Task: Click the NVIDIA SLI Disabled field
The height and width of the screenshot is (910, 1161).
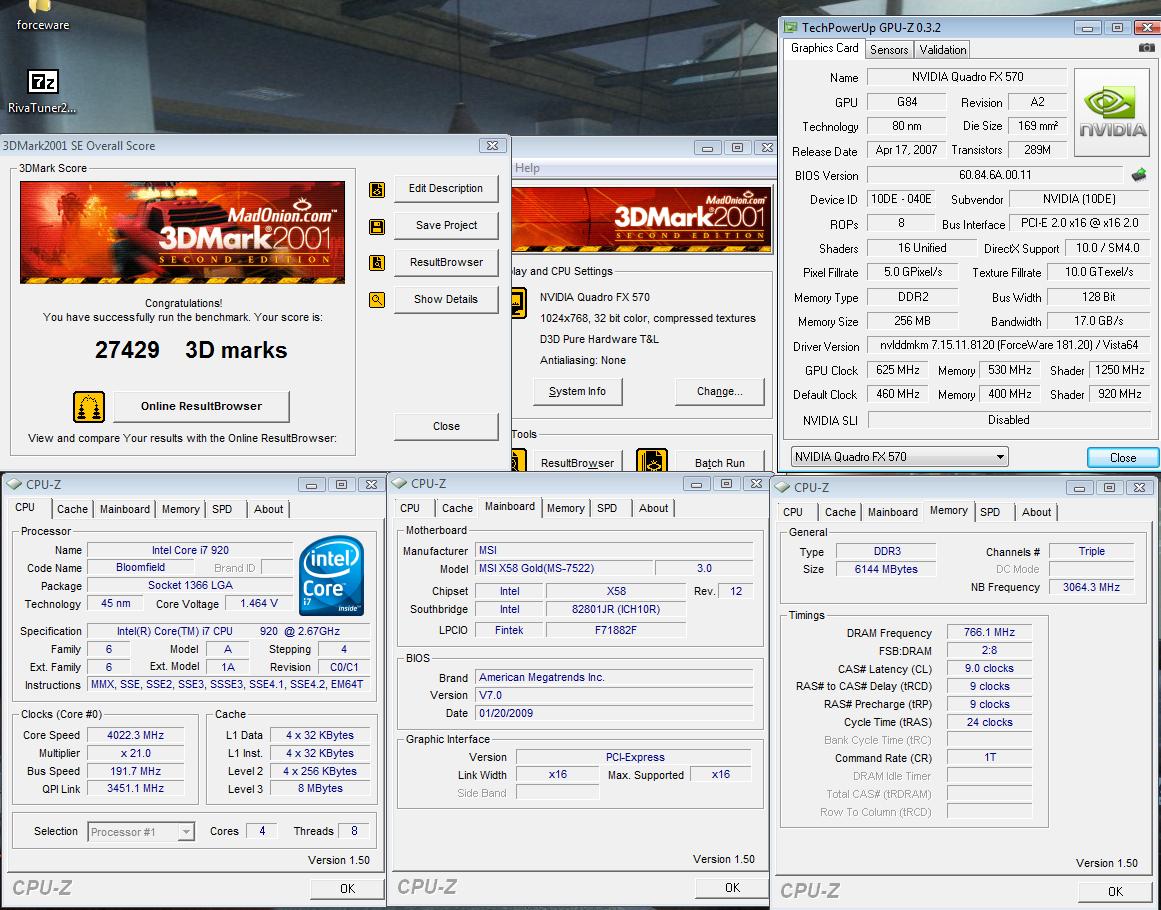Action: pyautogui.click(x=1008, y=420)
